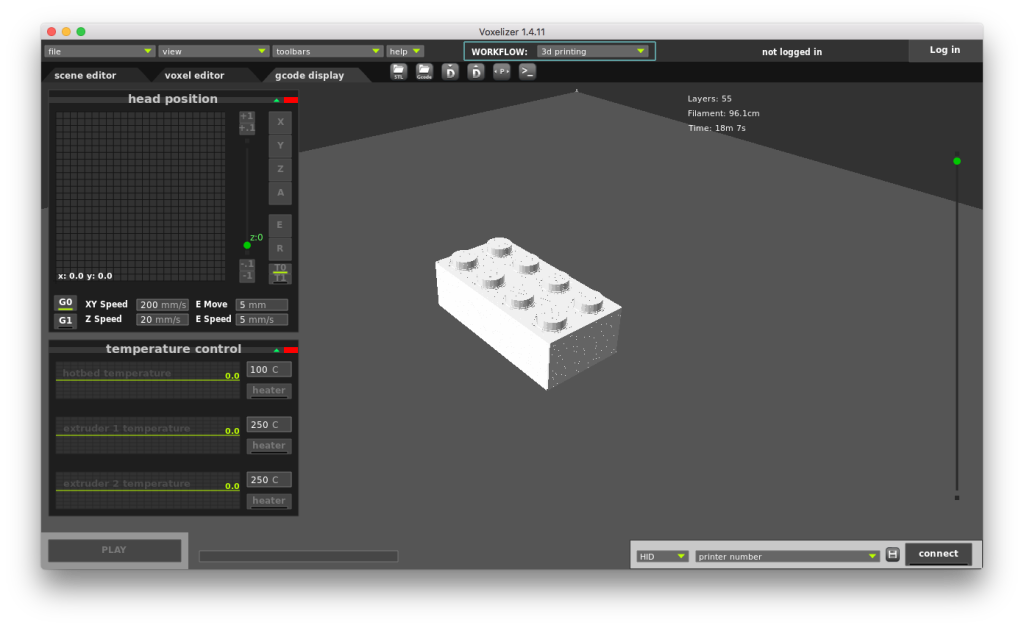Viewport: 1024px width, 628px height.
Task: Click the D with down arrow icon
Action: coord(450,72)
